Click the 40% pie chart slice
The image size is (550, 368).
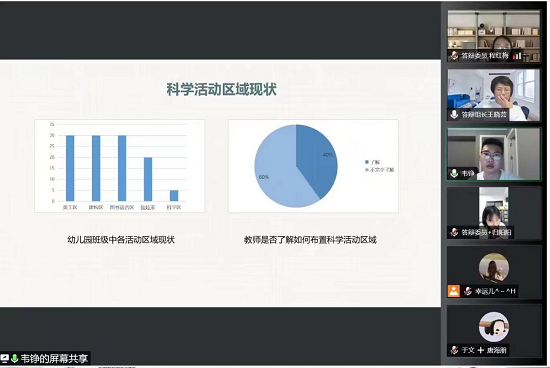[316, 158]
